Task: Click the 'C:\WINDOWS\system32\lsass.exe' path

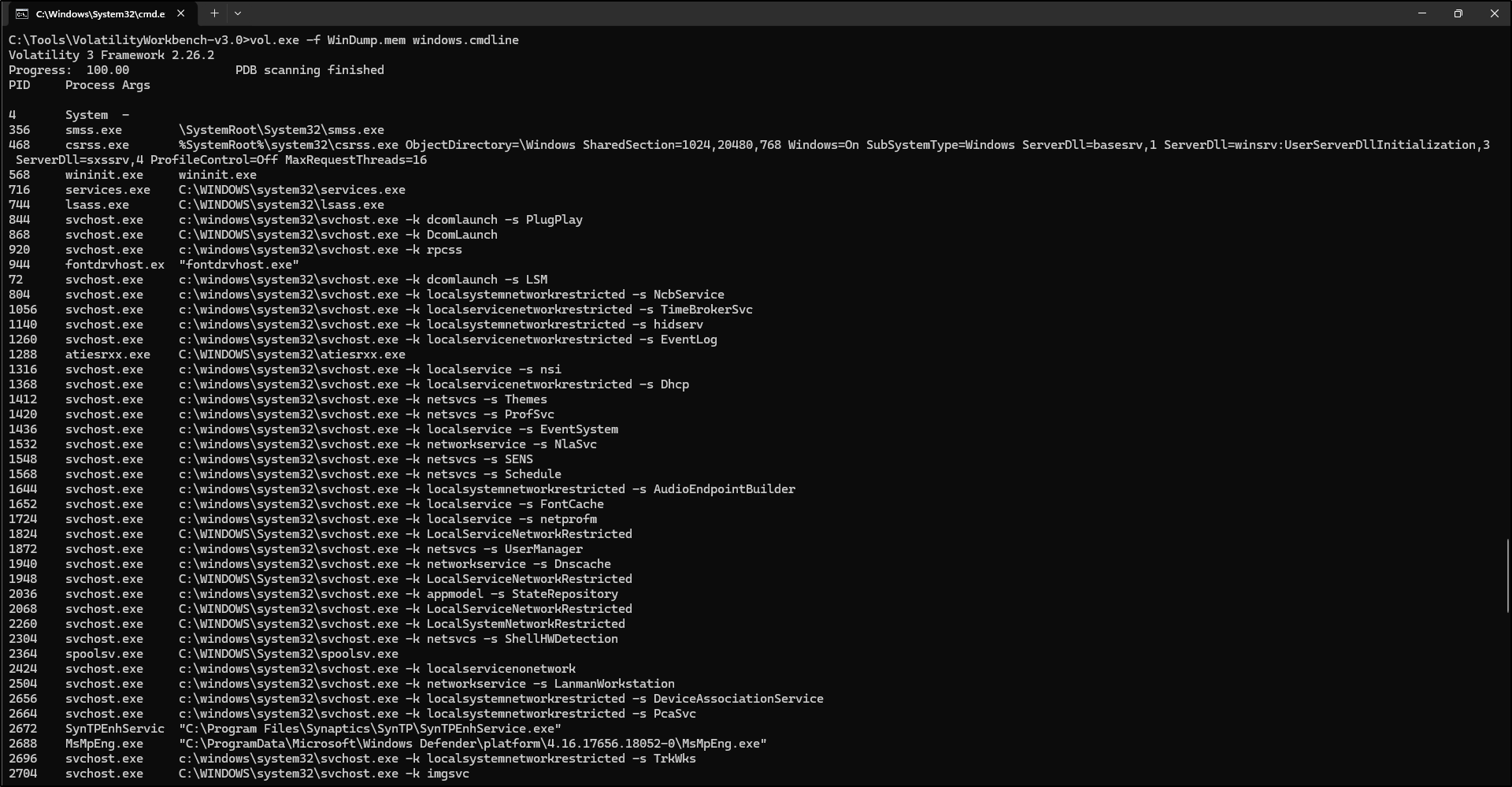Action: (x=281, y=205)
